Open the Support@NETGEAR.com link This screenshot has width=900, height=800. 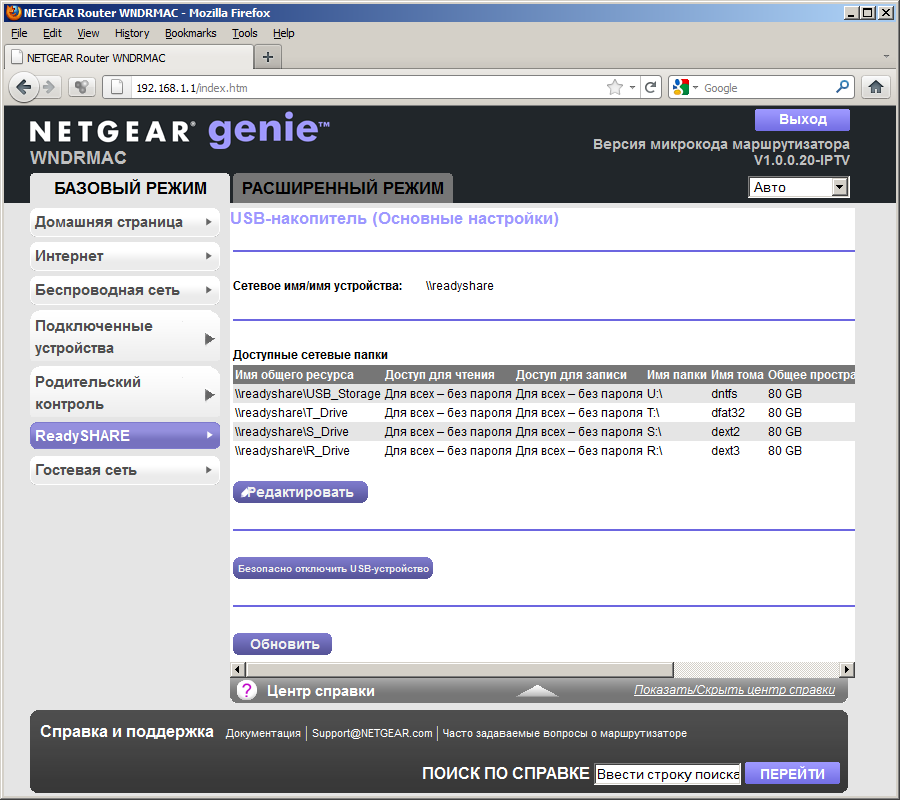(x=372, y=733)
